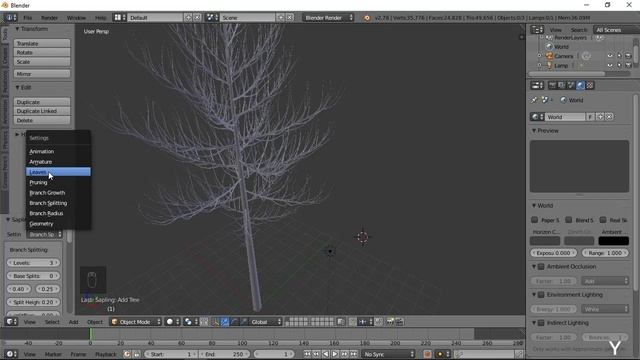Viewport: 640px width, 360px height.
Task: Click the Blender logo in the info header
Action: 367,18
